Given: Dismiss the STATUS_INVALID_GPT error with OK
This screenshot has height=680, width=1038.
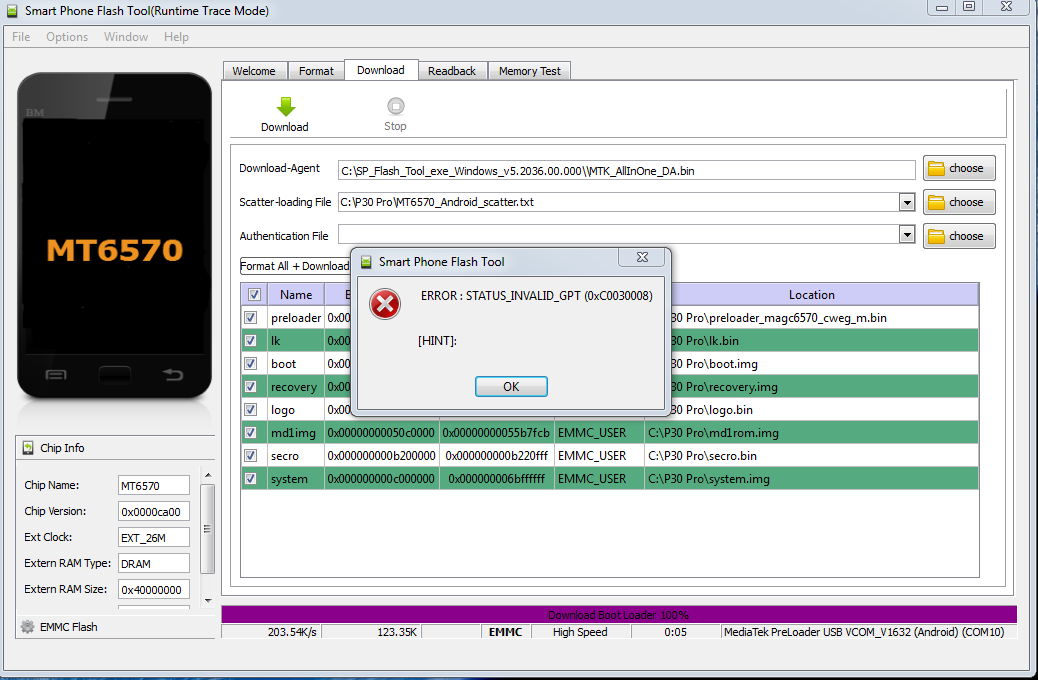Looking at the screenshot, I should point(511,386).
